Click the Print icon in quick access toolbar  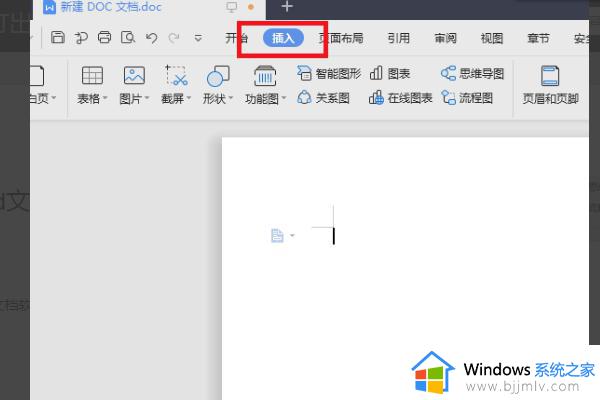104,38
